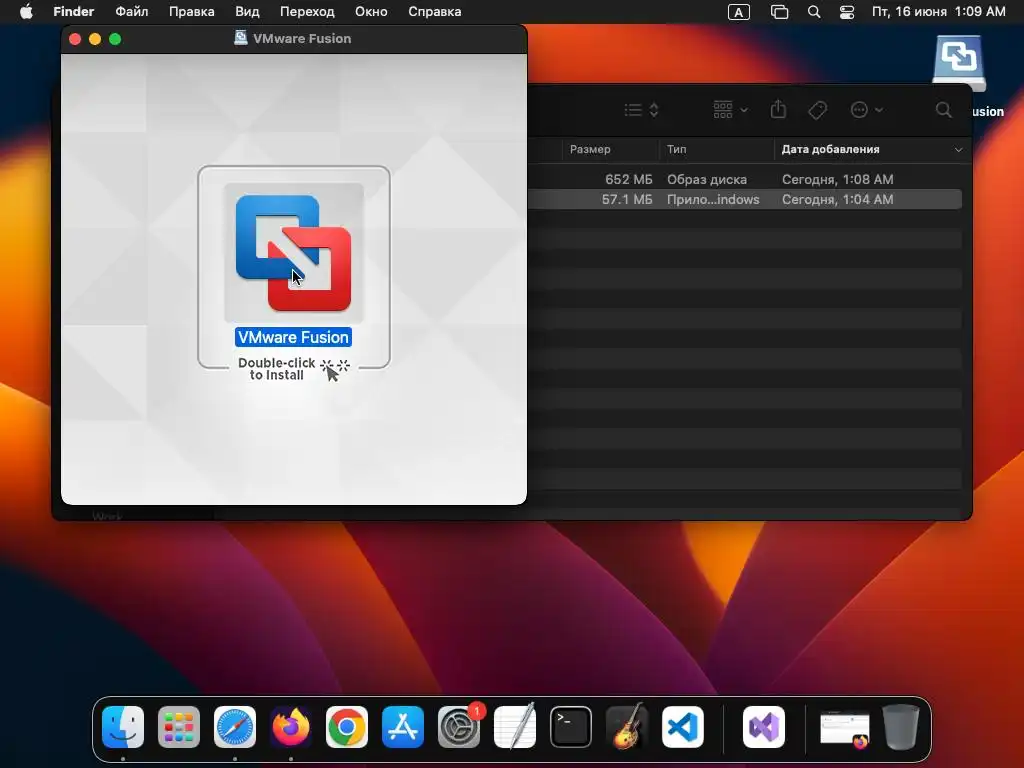Open the Окно menu
The image size is (1024, 768).
(371, 12)
